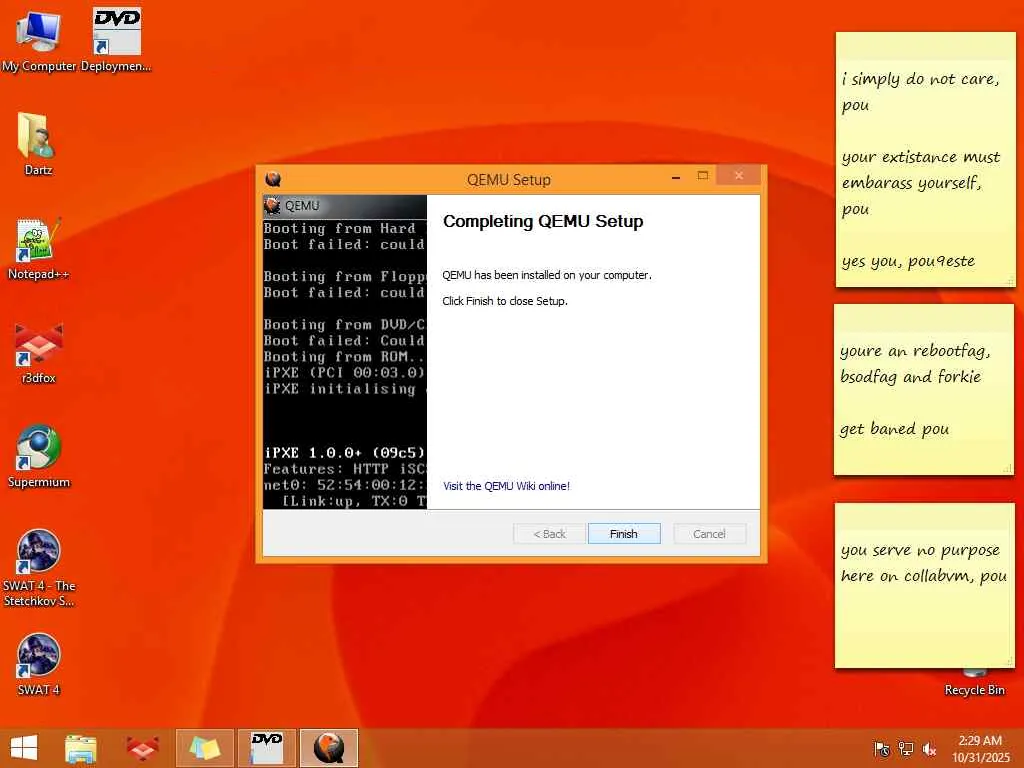Click 'QEMU has been installed on your computer.' text
The height and width of the screenshot is (768, 1024).
click(x=547, y=275)
